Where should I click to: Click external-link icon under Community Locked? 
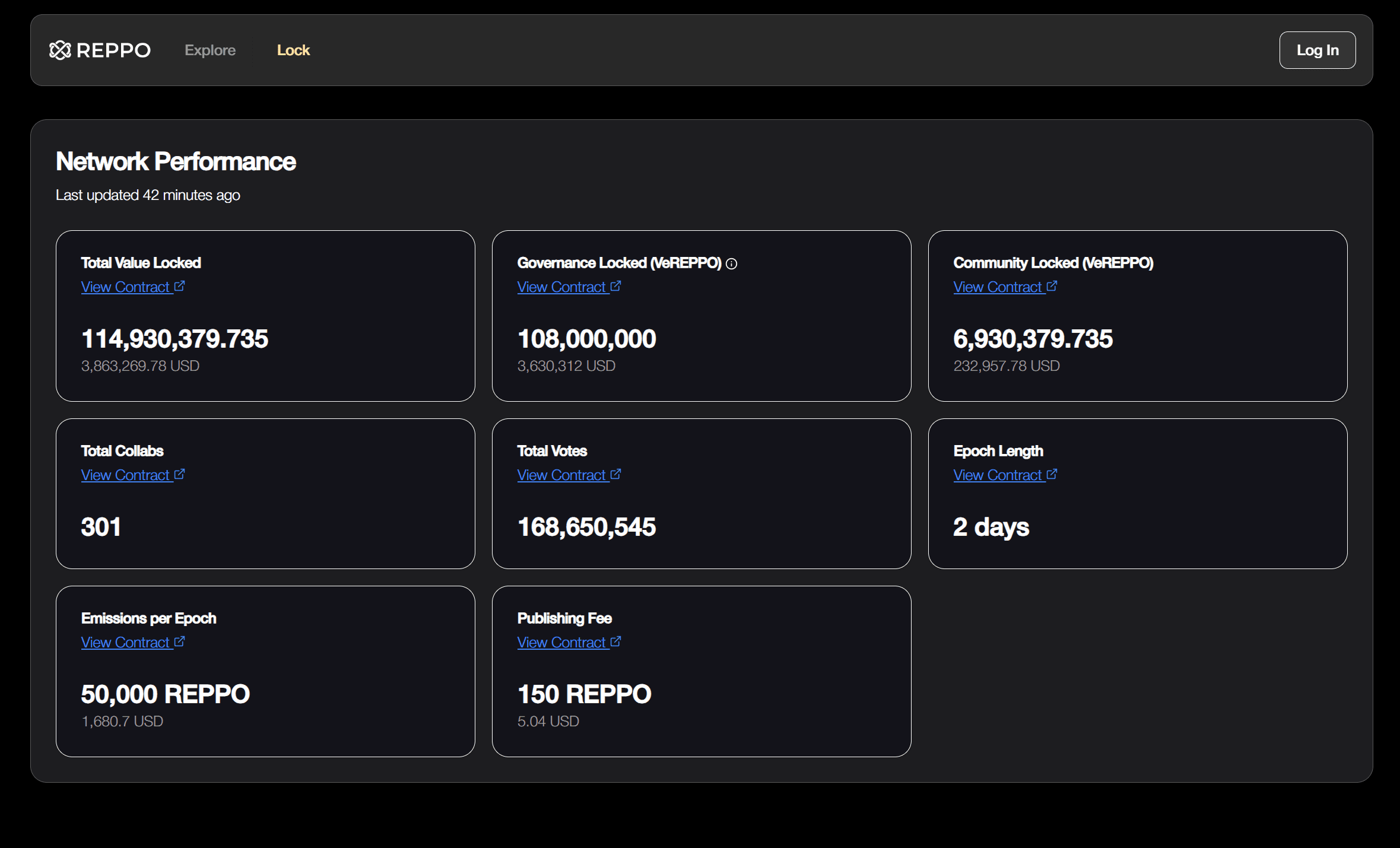pyautogui.click(x=1052, y=286)
